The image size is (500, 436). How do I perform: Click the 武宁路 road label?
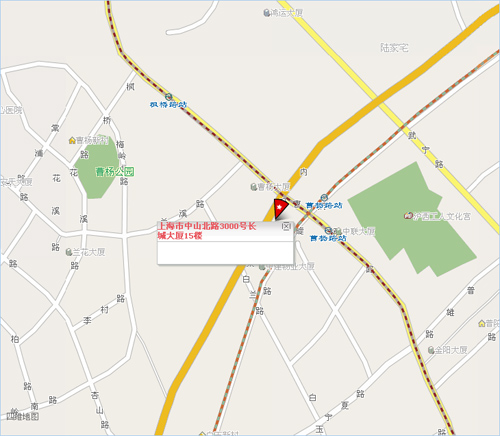[x=426, y=150]
